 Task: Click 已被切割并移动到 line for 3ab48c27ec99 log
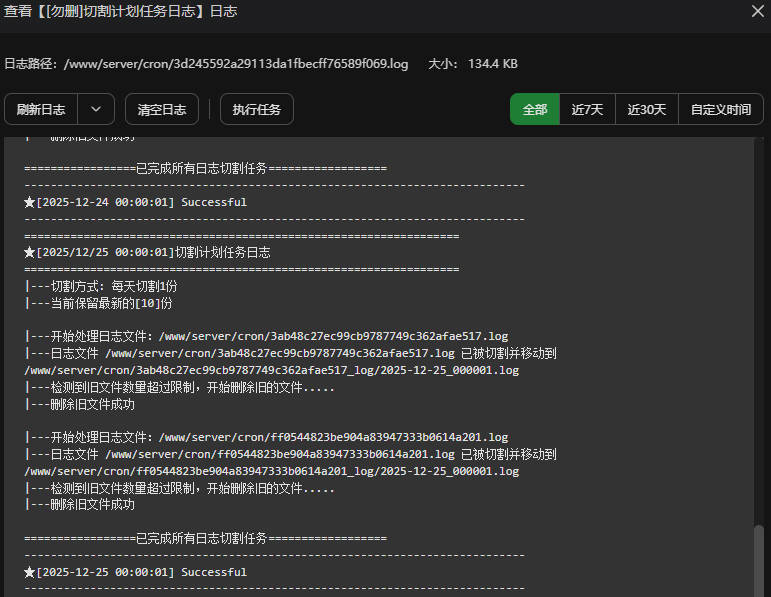pos(291,353)
